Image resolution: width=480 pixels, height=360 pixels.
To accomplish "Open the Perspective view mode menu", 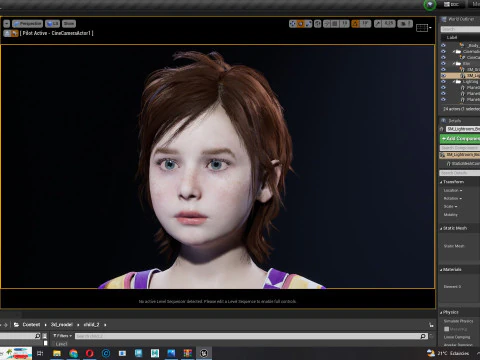I will click(x=28, y=24).
